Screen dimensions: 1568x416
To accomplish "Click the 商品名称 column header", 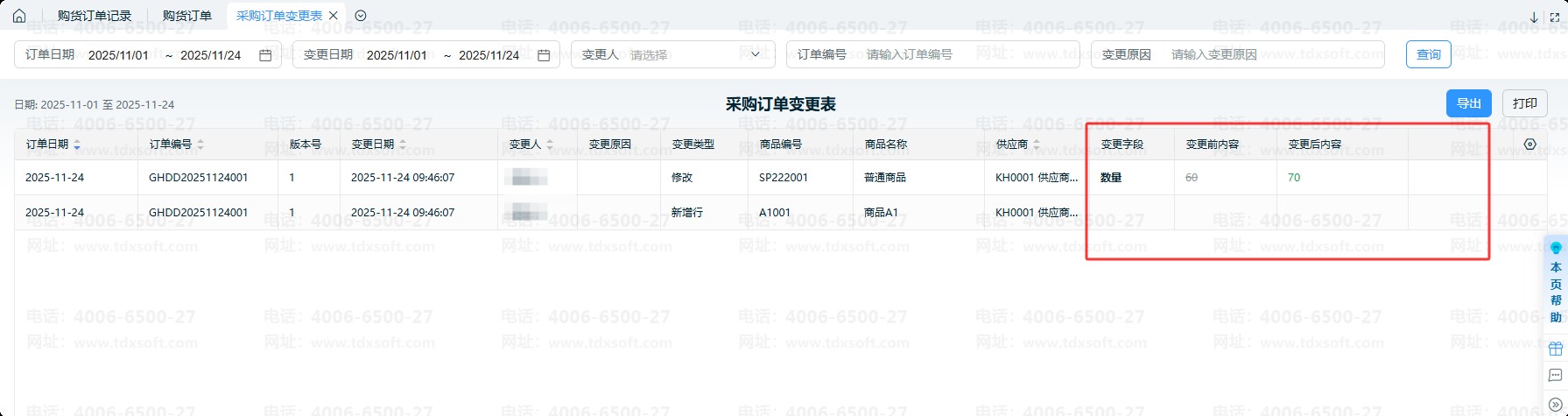I will coord(886,145).
